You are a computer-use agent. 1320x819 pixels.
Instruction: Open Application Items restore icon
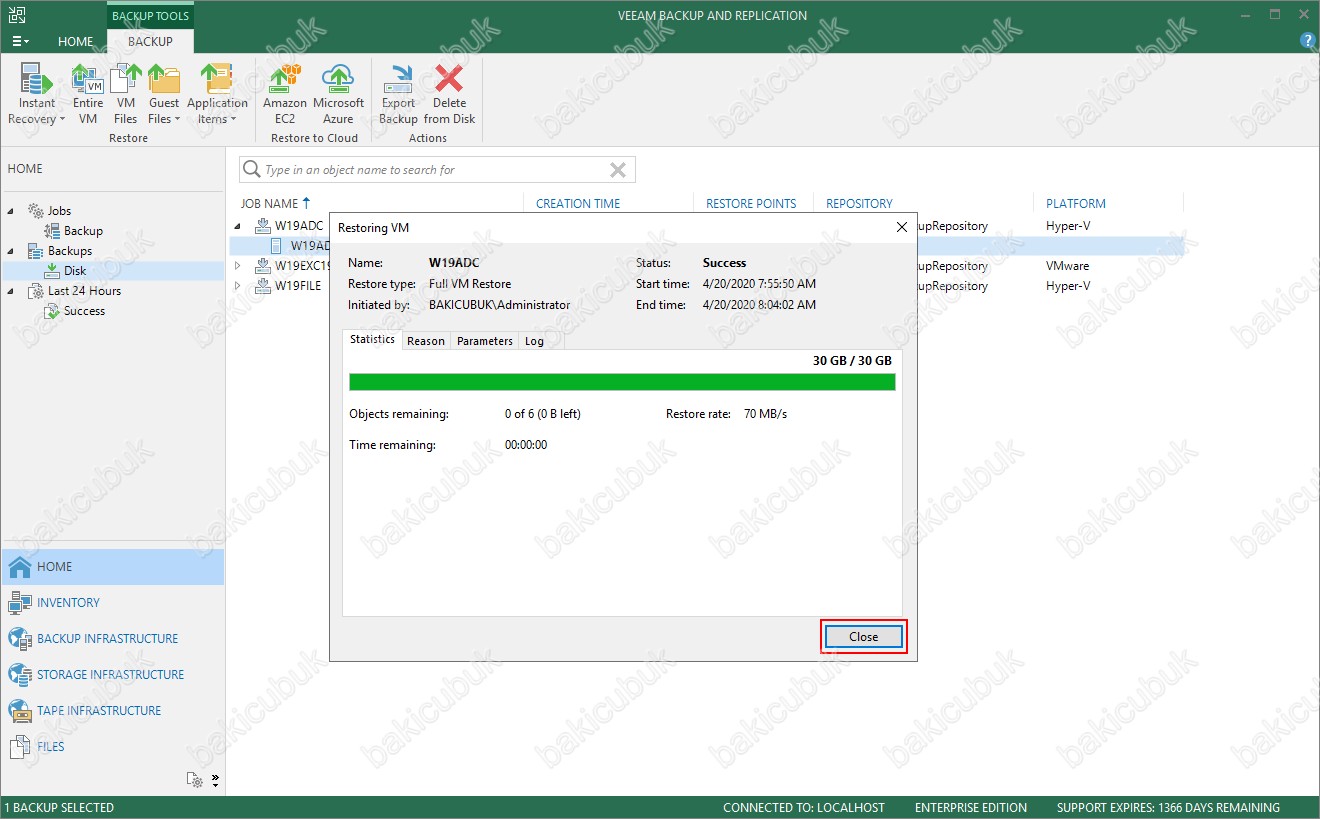217,95
